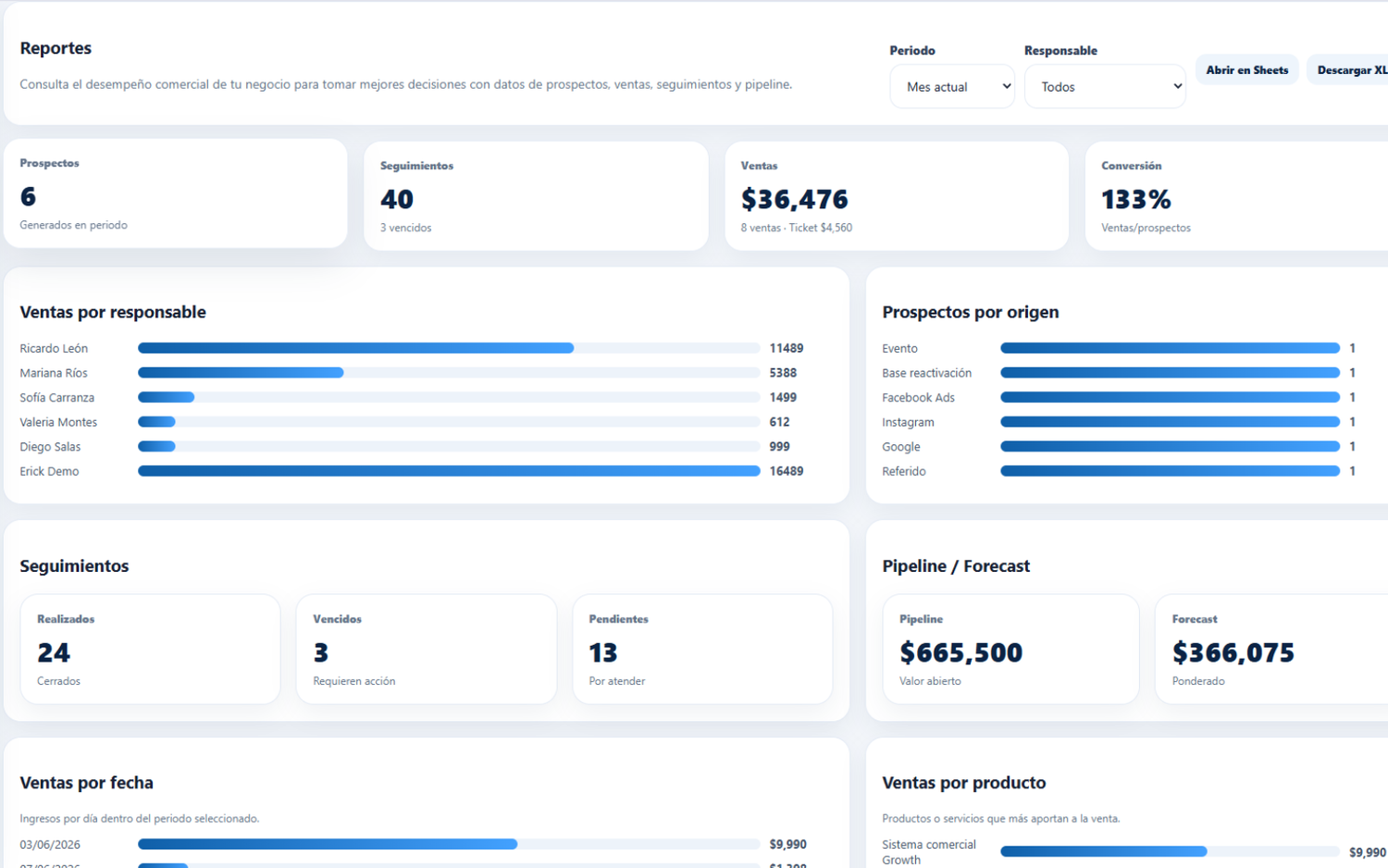Click the Evento origin label
This screenshot has height=868, width=1388.
900,349
